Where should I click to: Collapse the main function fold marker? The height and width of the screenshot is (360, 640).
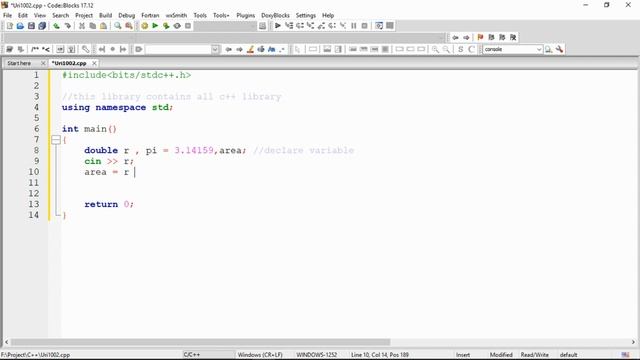pos(56,140)
